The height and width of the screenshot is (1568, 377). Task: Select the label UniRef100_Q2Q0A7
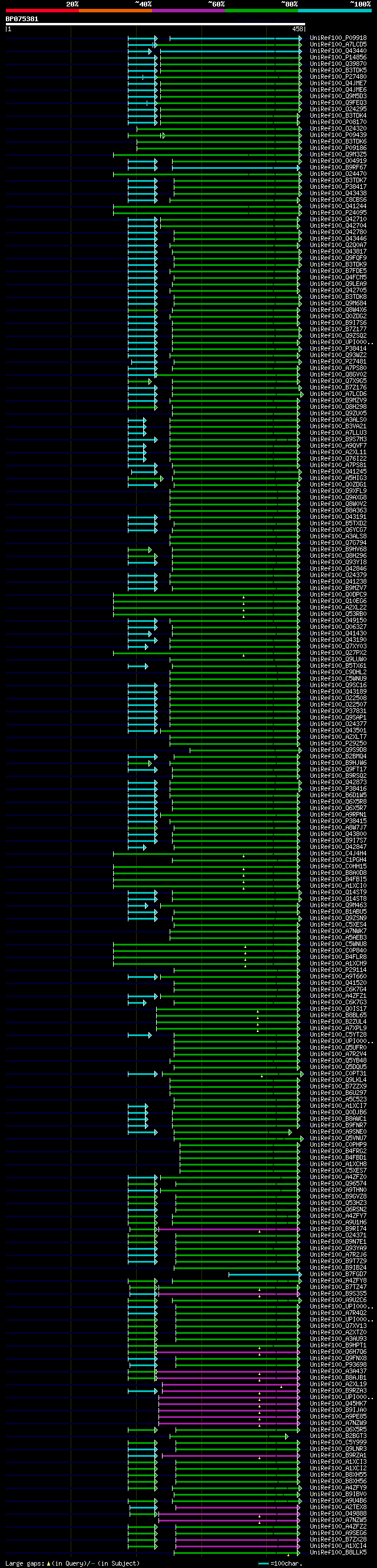[x=338, y=245]
